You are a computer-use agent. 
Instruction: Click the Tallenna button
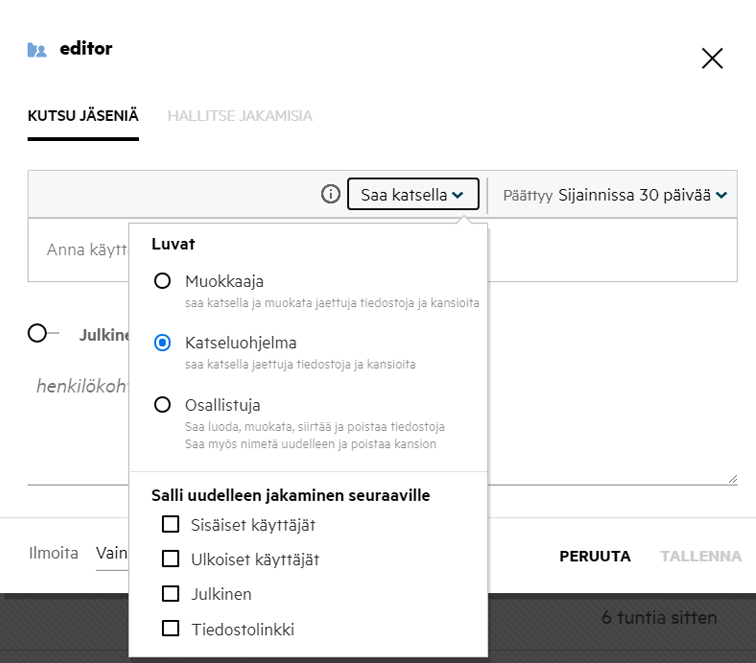point(700,556)
